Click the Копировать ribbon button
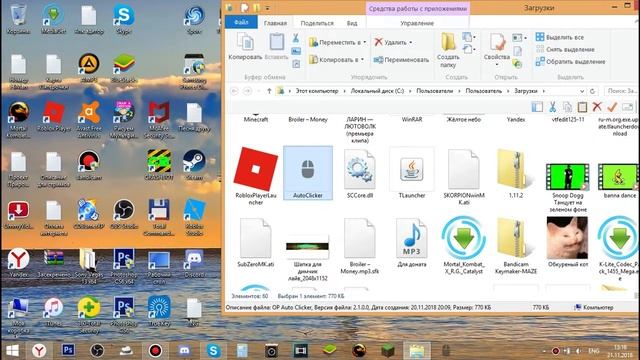Screen dimensions: 640x360 [245, 47]
